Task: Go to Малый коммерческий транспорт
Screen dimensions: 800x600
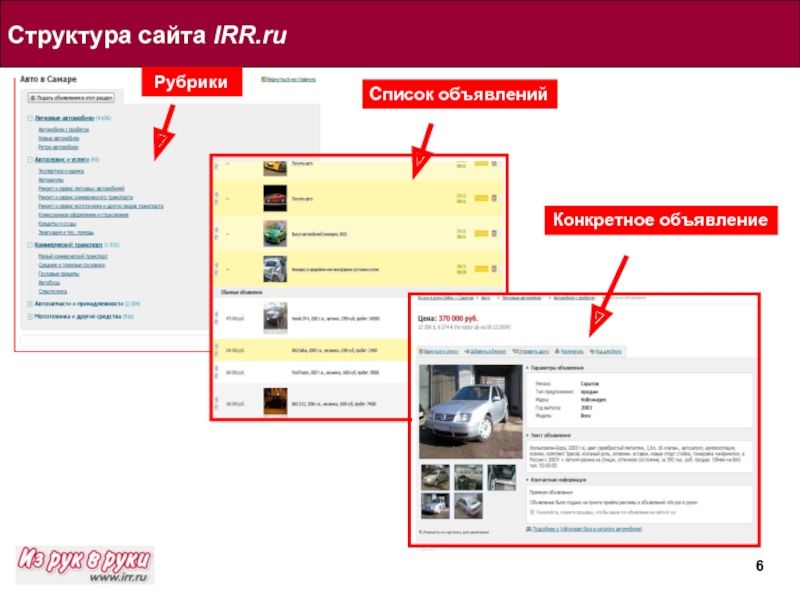Action: pyautogui.click(x=73, y=257)
